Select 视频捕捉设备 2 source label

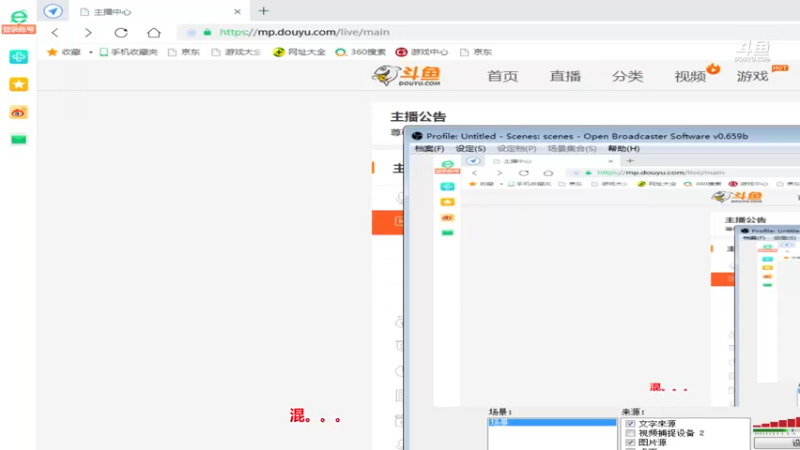click(671, 433)
